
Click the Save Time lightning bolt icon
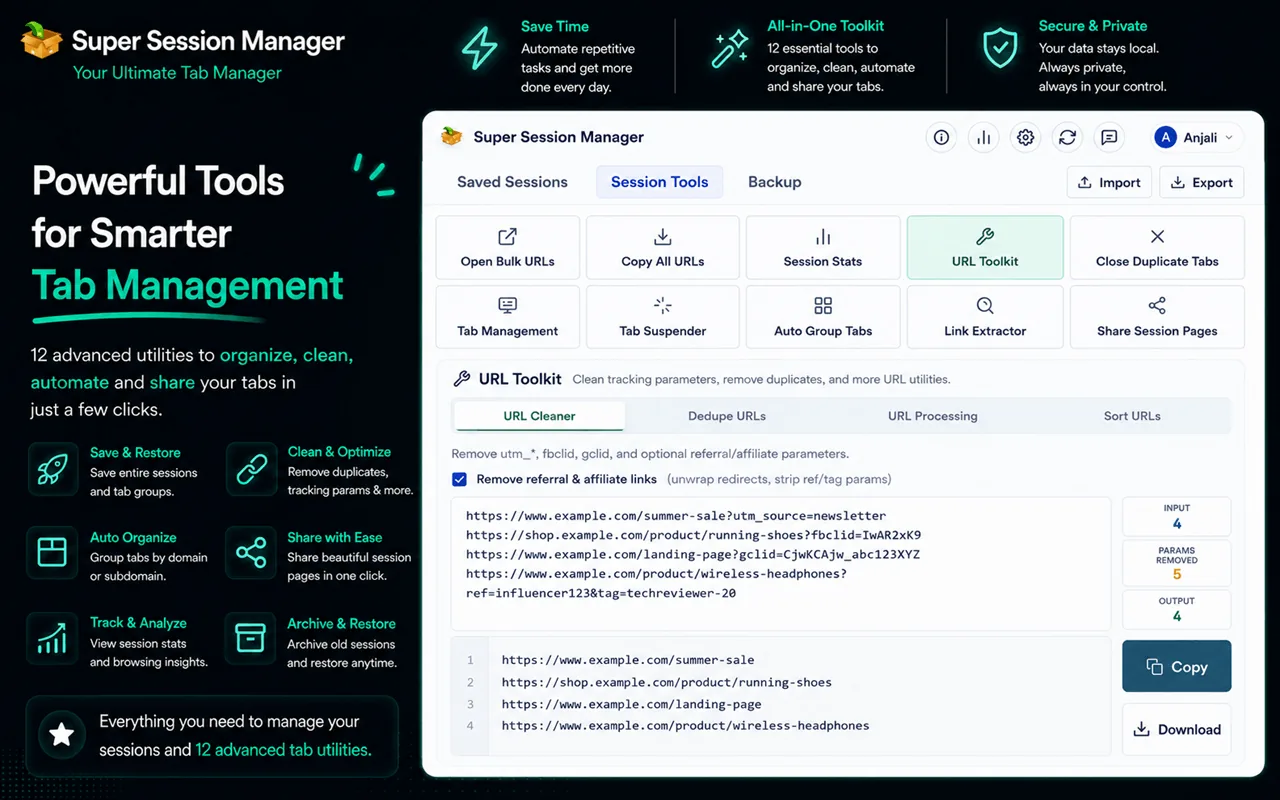point(479,48)
